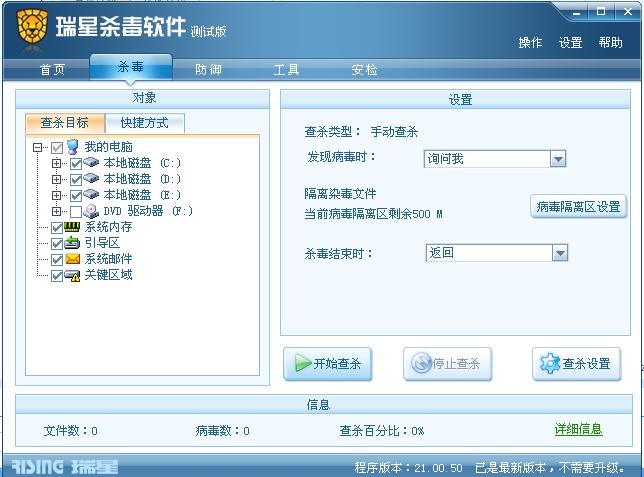Click the 程序版本：21.00.50 text
Viewport: 644px width, 477px height.
[408, 468]
